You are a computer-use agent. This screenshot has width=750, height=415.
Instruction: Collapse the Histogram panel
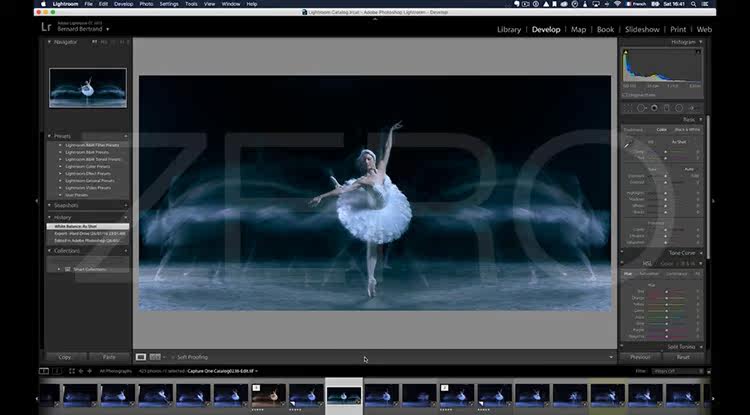(x=701, y=42)
